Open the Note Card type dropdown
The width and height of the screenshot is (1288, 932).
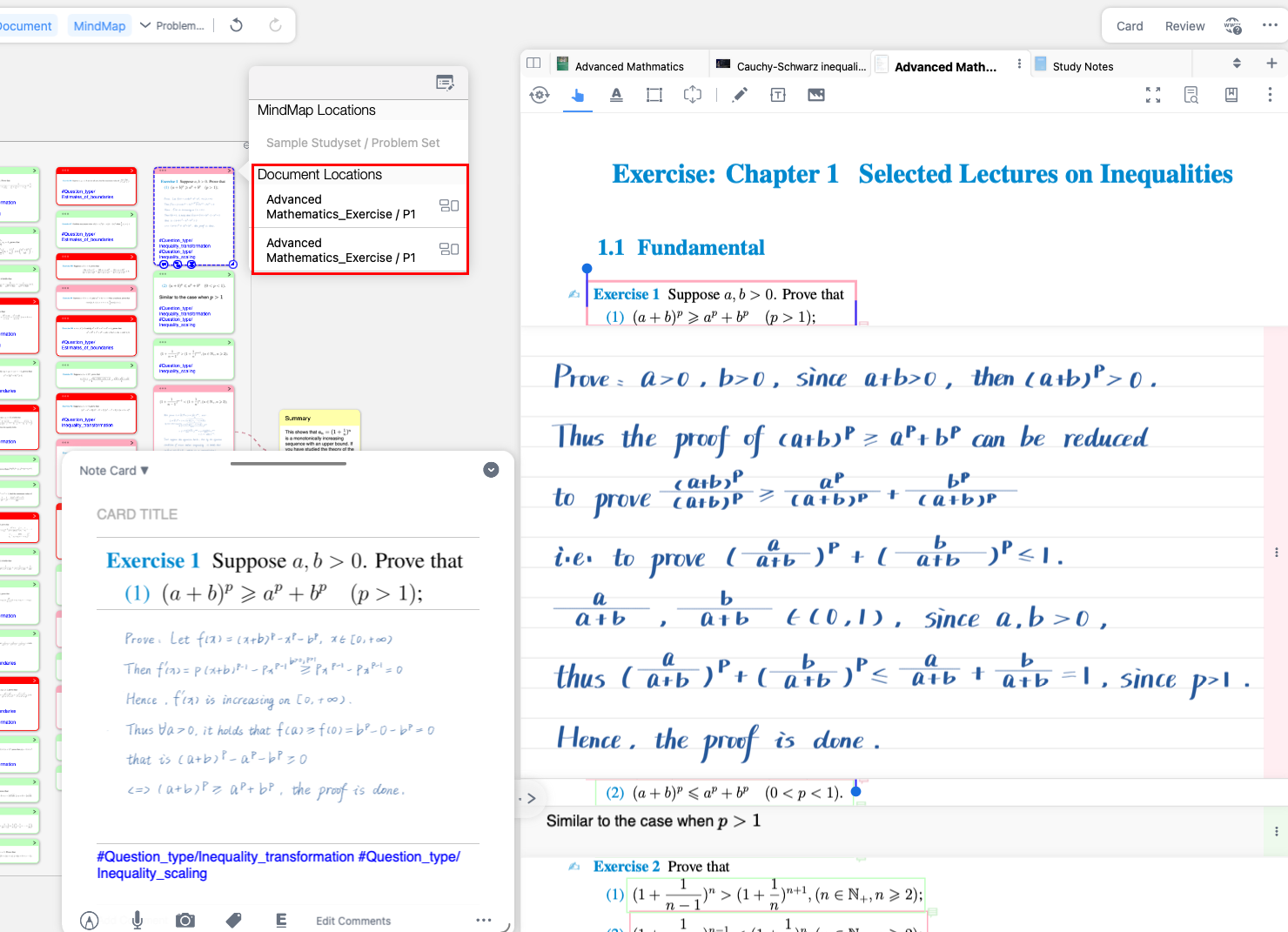[x=114, y=471]
